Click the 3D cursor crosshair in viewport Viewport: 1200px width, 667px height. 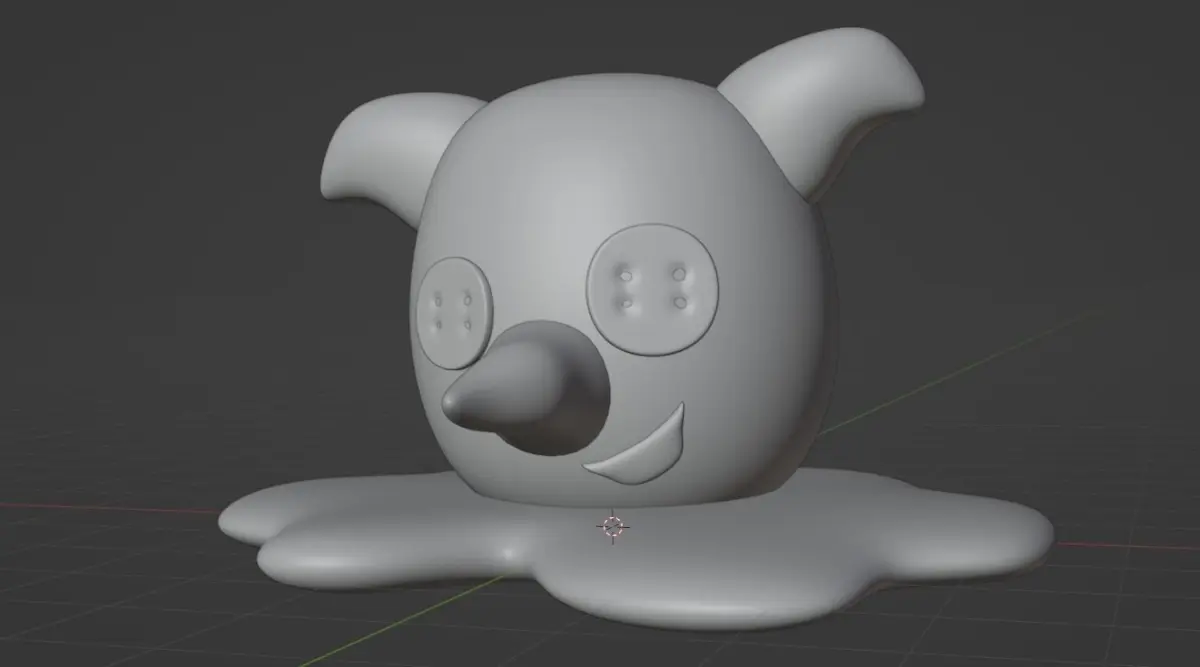click(x=613, y=526)
